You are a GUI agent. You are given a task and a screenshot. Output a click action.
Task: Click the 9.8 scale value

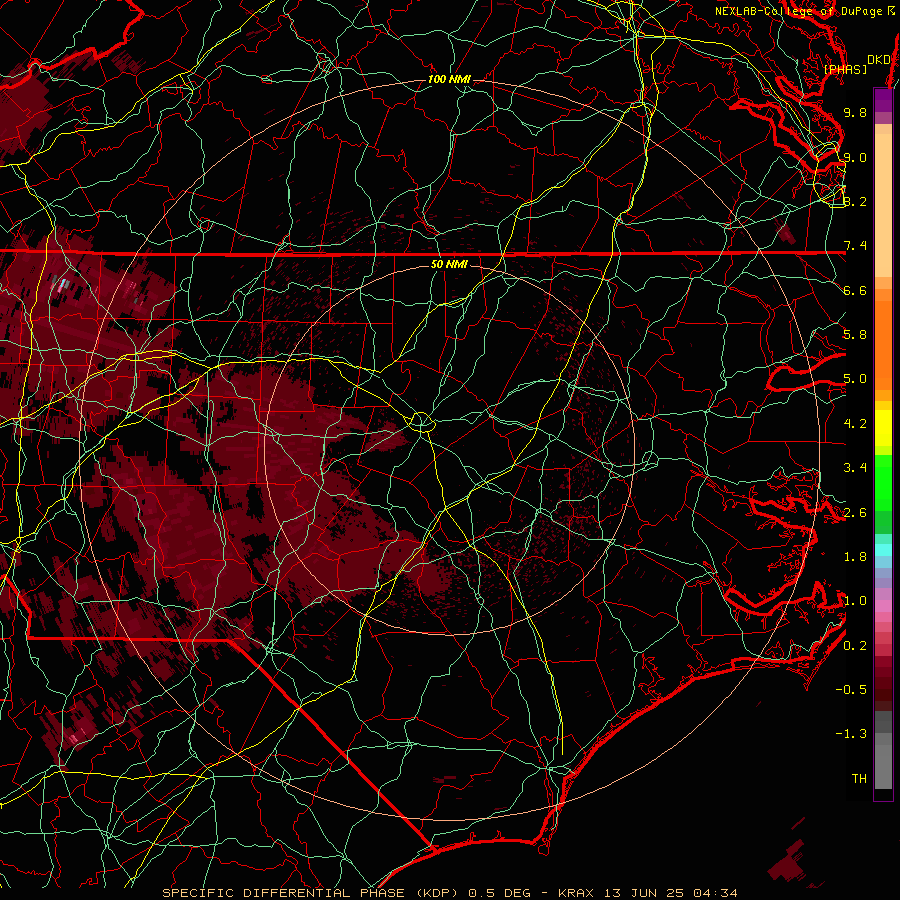click(x=855, y=112)
